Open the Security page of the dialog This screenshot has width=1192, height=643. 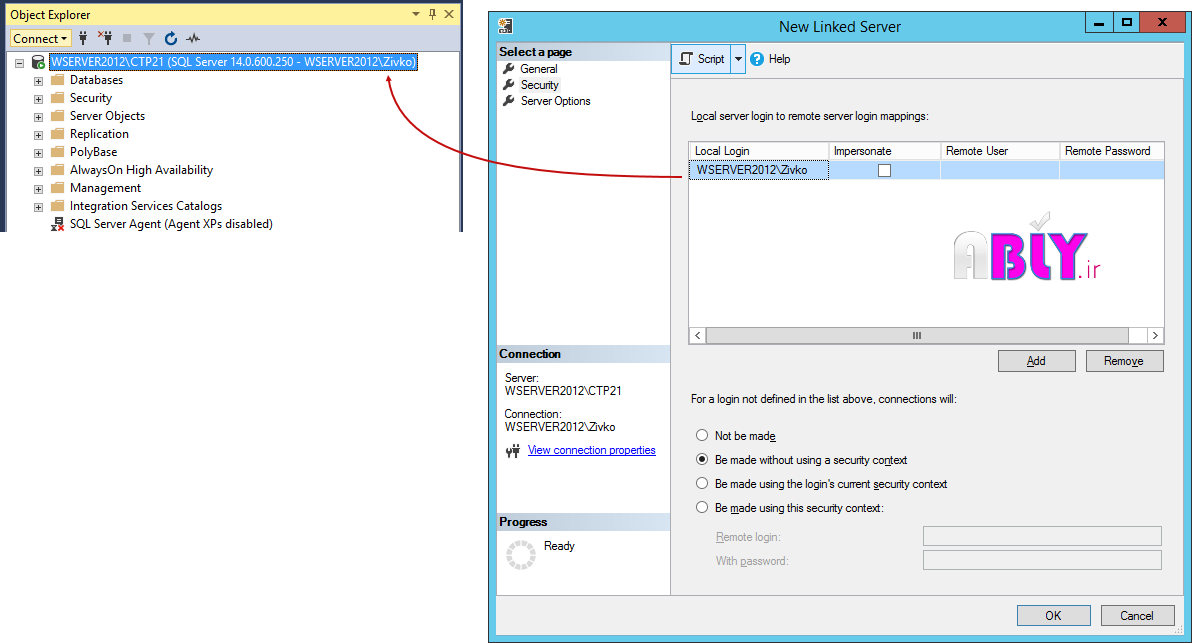tap(540, 84)
